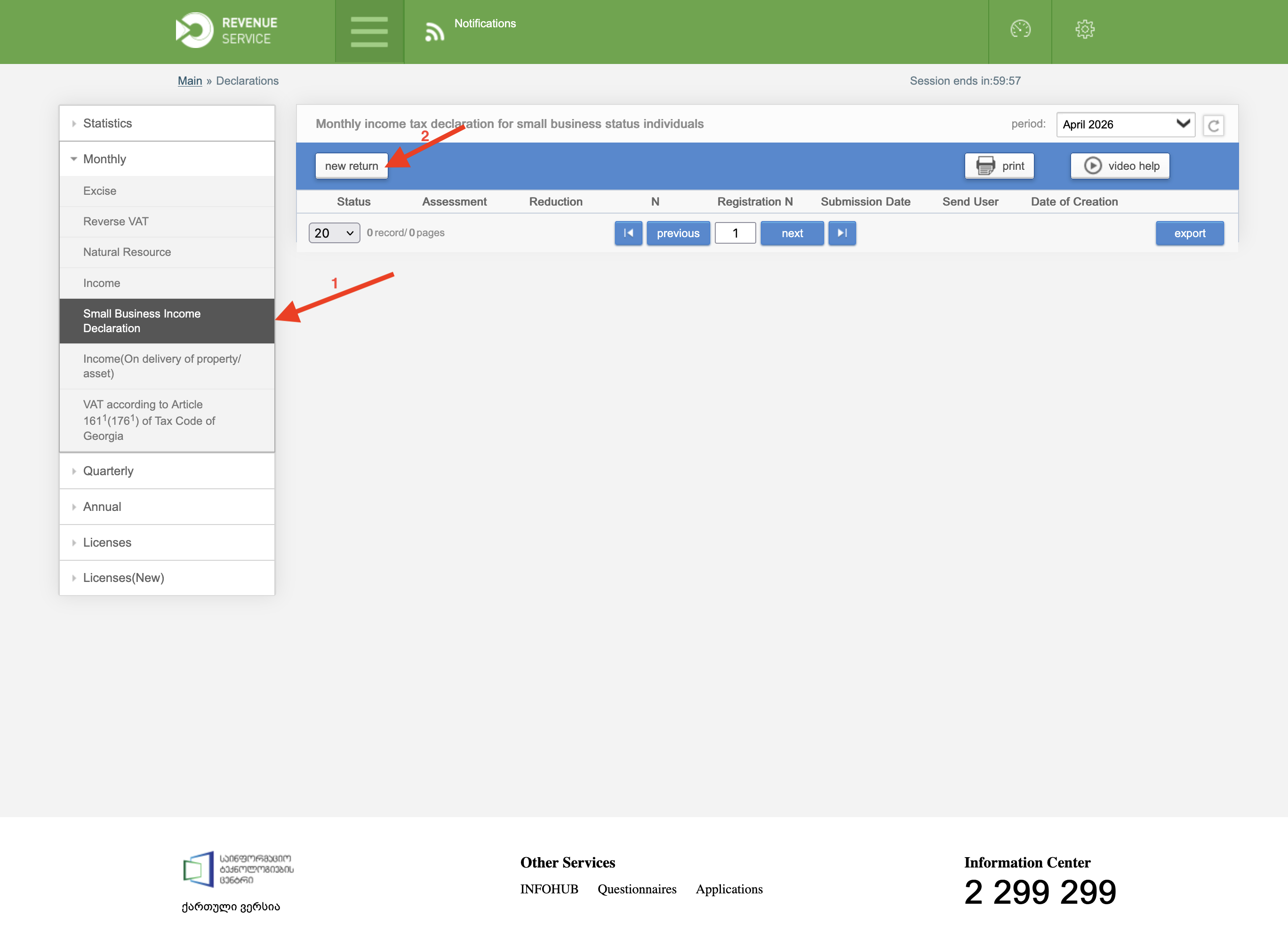1288x939 pixels.
Task: Open the dashboard gauge icon
Action: click(1020, 29)
